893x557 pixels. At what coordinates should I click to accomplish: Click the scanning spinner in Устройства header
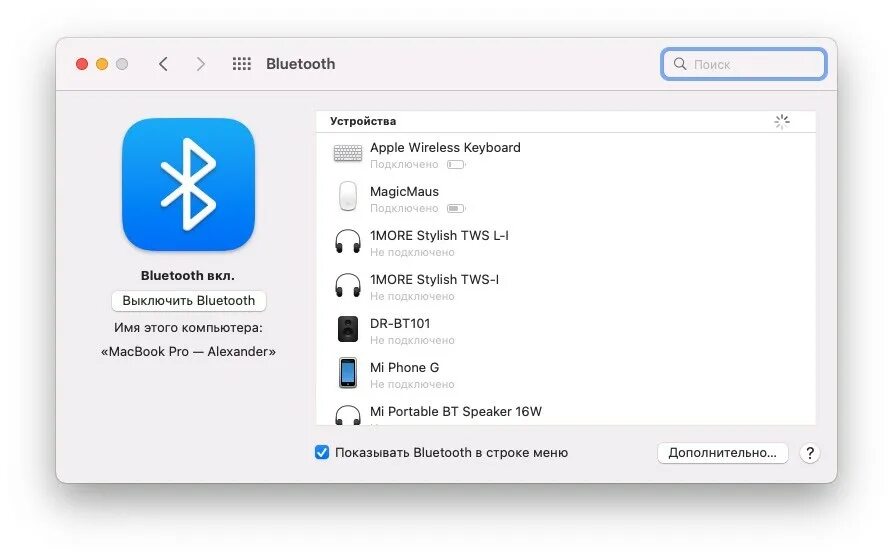pyautogui.click(x=782, y=121)
